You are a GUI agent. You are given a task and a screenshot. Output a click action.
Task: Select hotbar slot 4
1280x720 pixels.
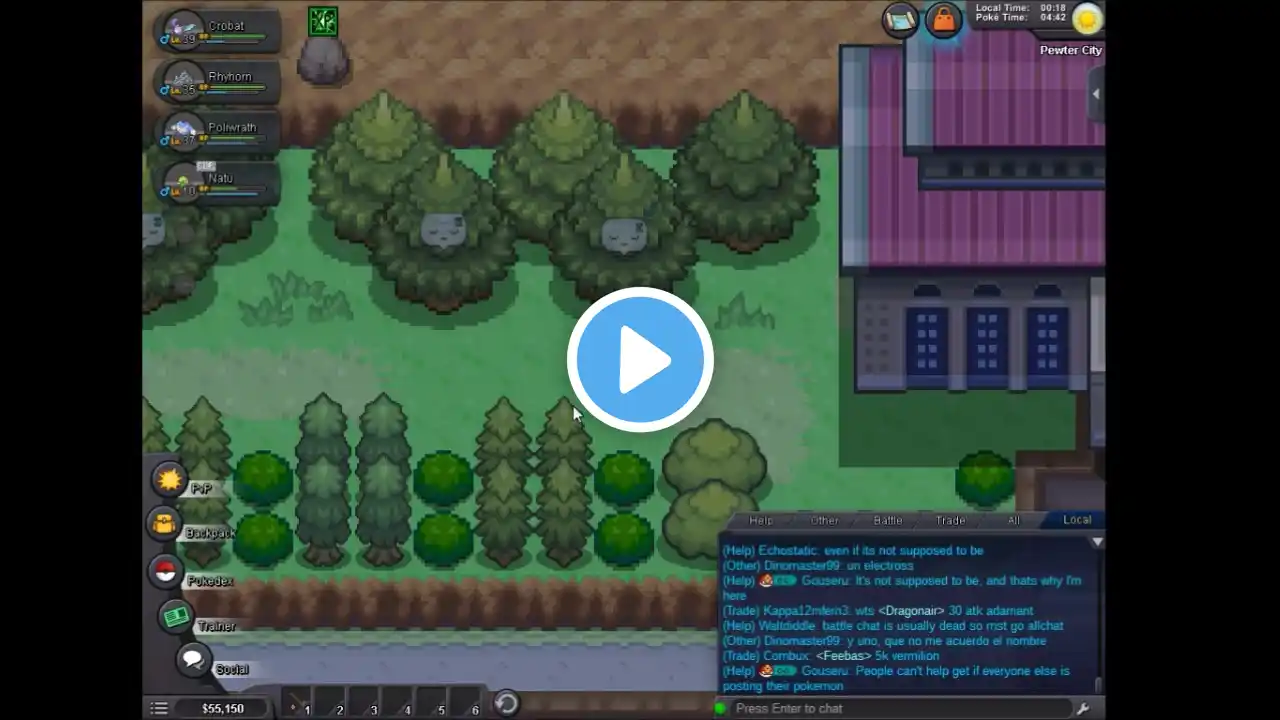(x=398, y=703)
